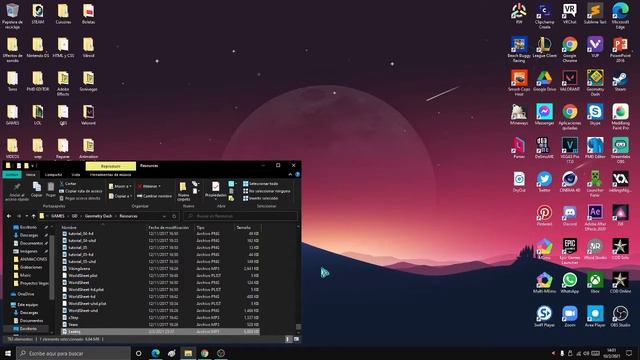Select the ANIMACIONES folder in navigation pane
This screenshot has height=360, width=640.
(x=30, y=259)
